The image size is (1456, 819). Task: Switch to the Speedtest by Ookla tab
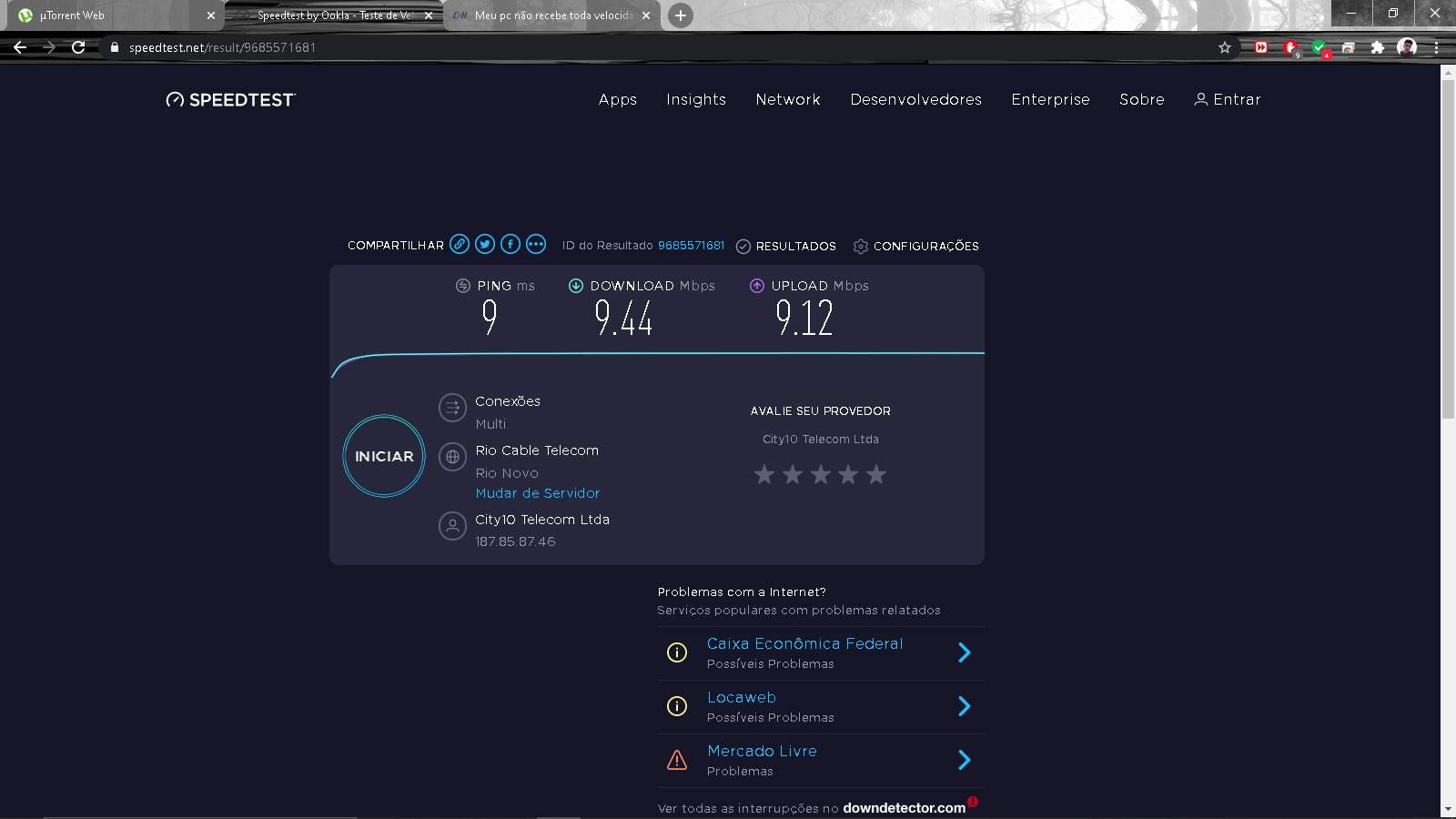coord(333,15)
